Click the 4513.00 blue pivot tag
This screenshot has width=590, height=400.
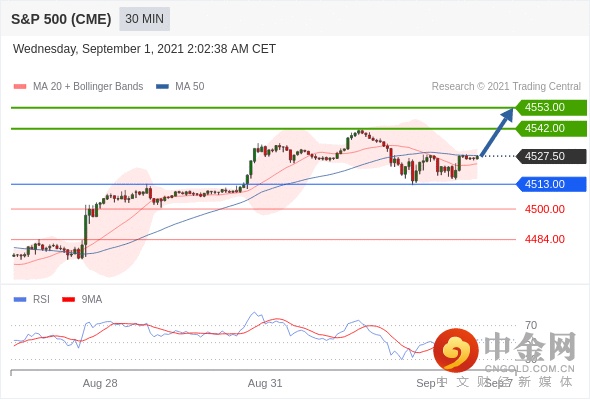pyautogui.click(x=551, y=184)
